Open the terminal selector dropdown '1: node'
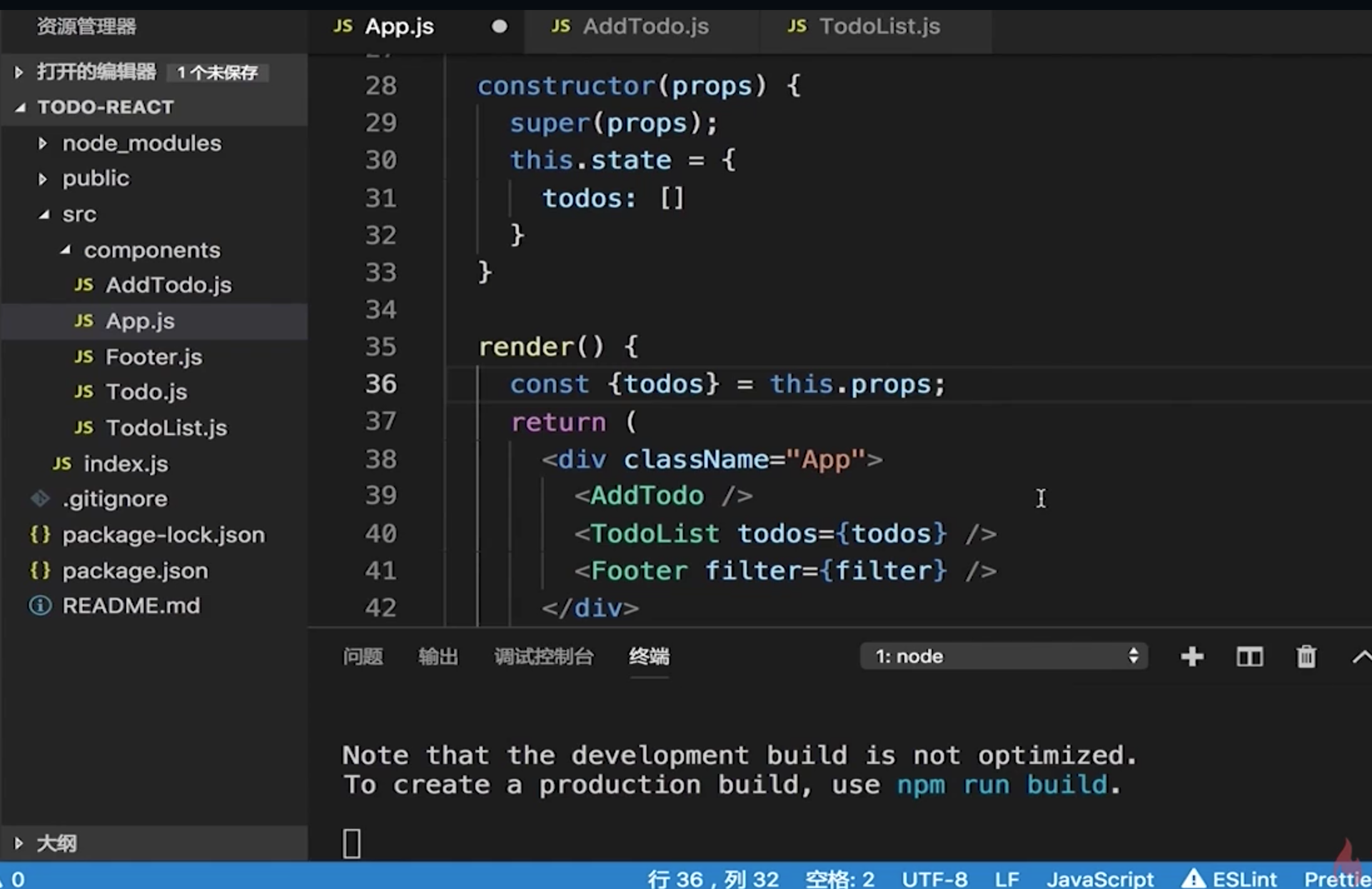Viewport: 1372px width, 889px height. click(x=1004, y=656)
